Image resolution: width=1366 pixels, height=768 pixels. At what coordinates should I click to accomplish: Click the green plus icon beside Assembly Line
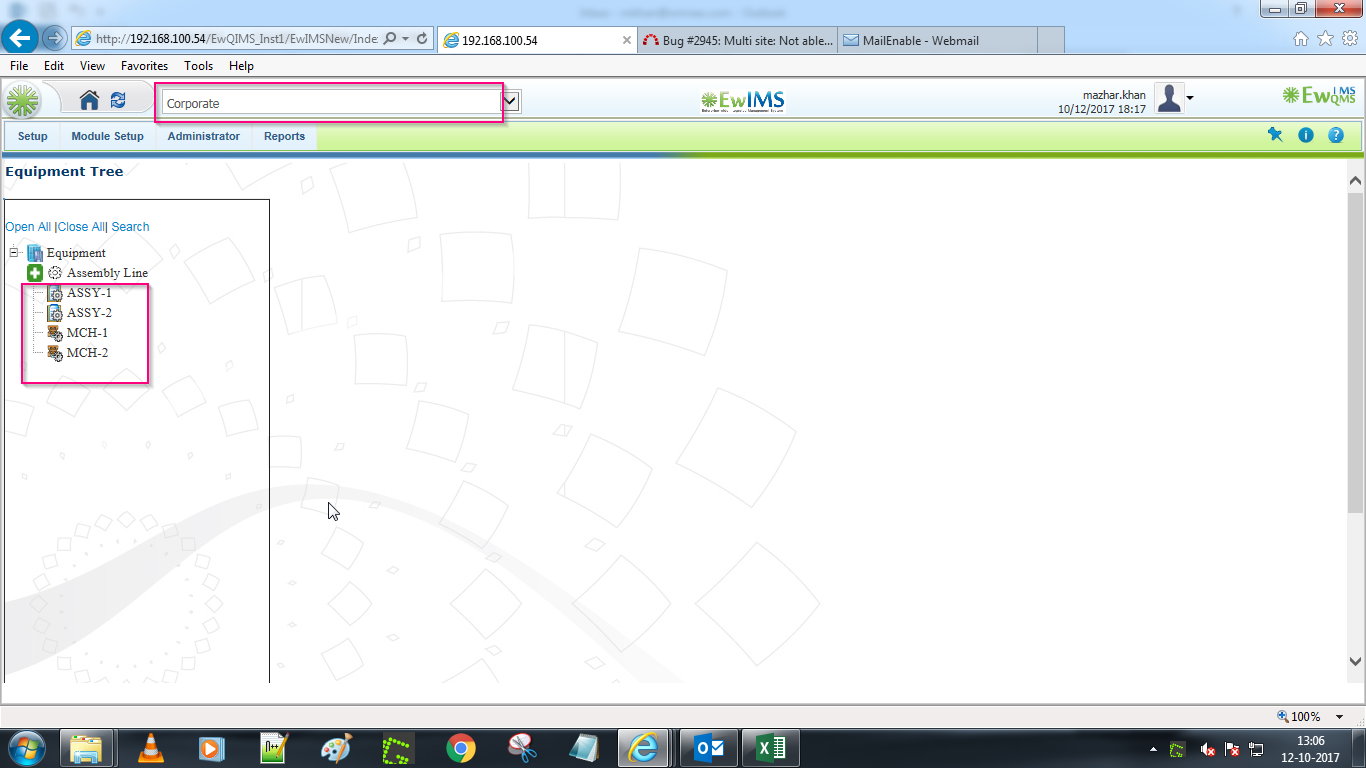point(35,272)
